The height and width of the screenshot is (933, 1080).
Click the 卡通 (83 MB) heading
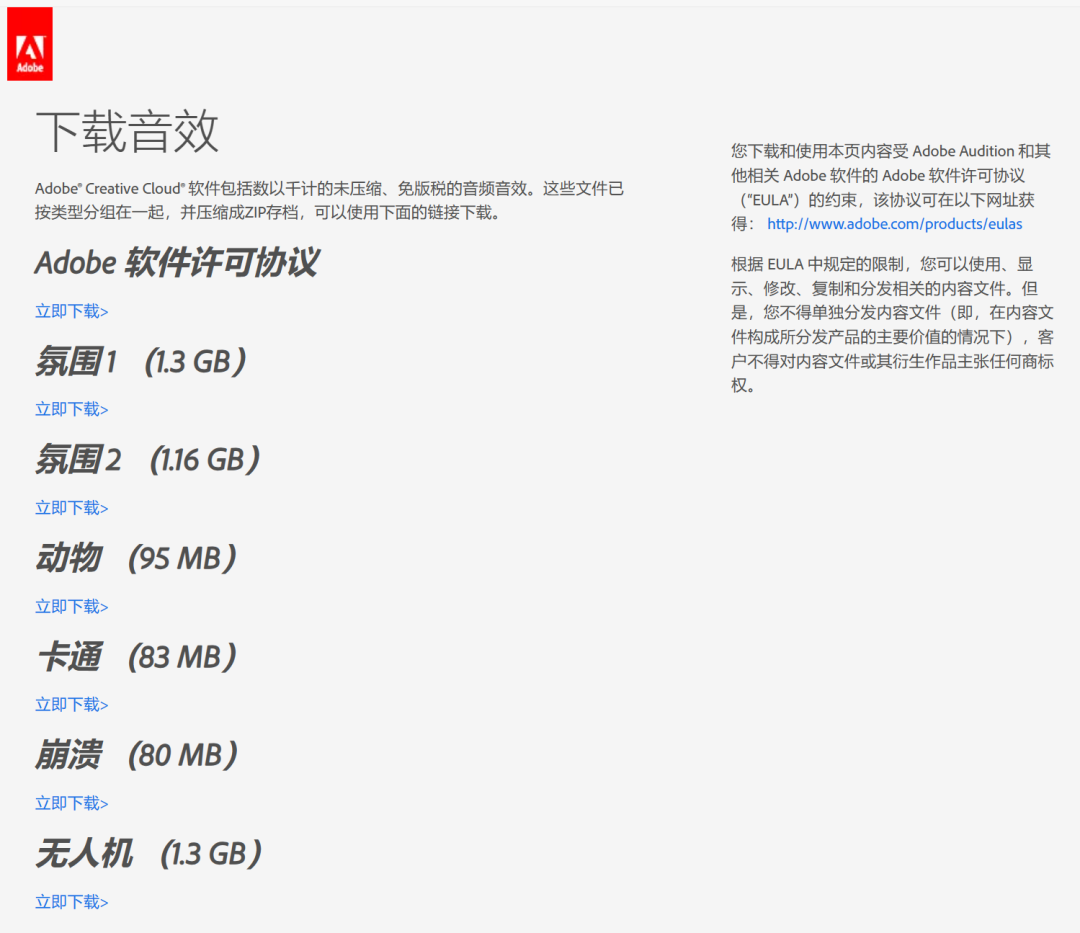[136, 656]
